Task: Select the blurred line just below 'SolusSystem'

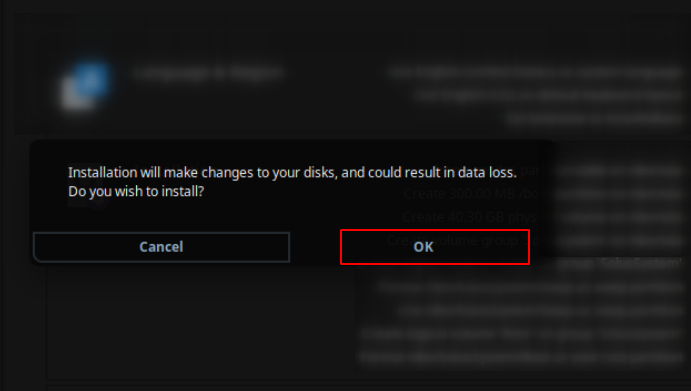Action: (529, 287)
